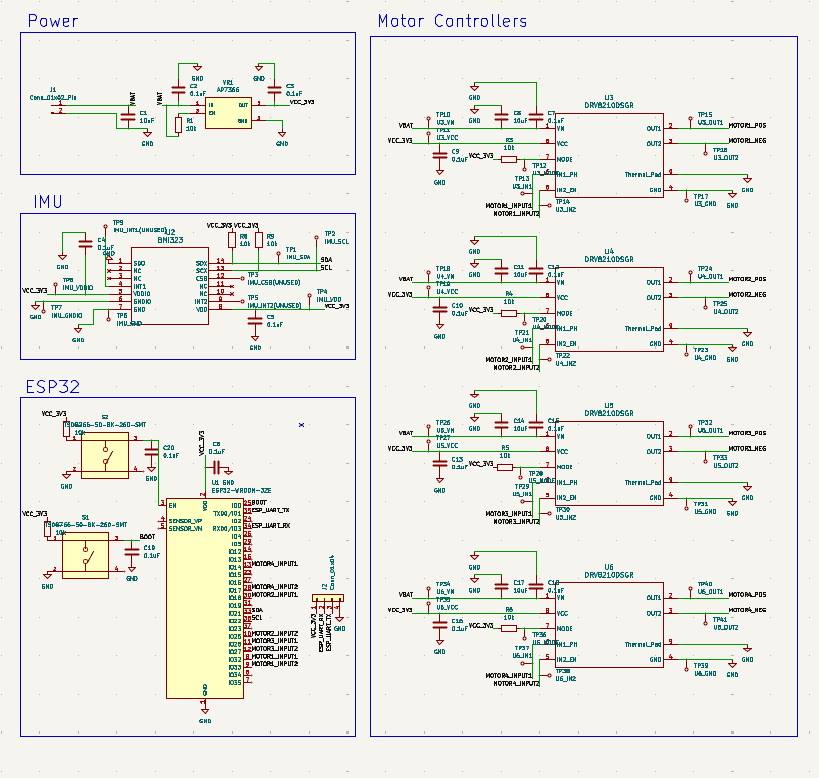Click the BOOT net label beside switch S1
This screenshot has width=819, height=778.
[147, 537]
